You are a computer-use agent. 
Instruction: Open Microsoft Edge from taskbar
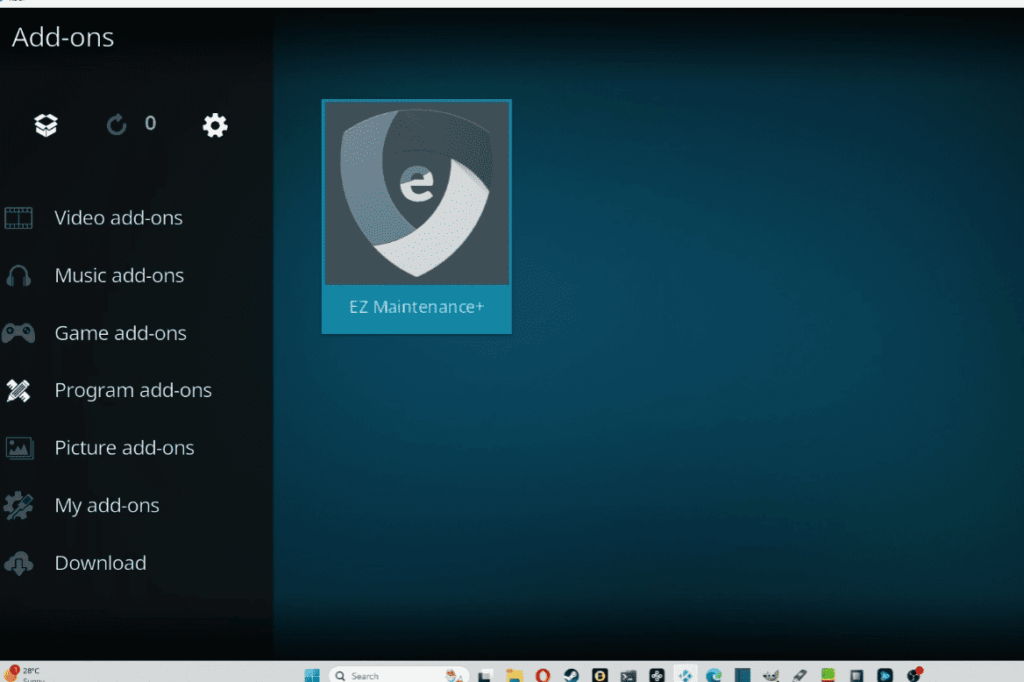[x=714, y=675]
